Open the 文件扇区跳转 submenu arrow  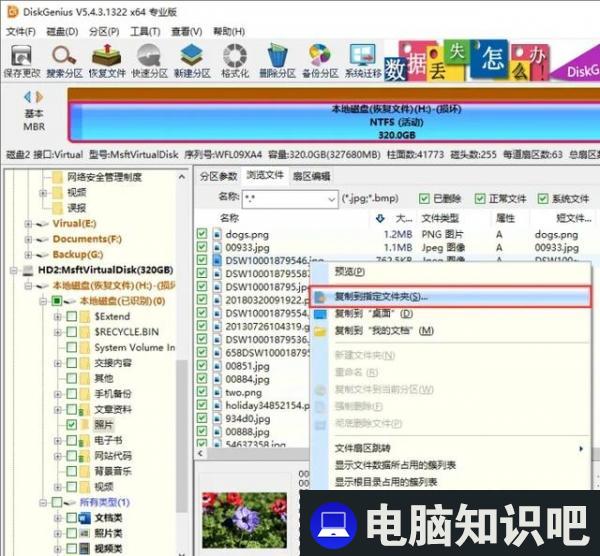[581, 448]
